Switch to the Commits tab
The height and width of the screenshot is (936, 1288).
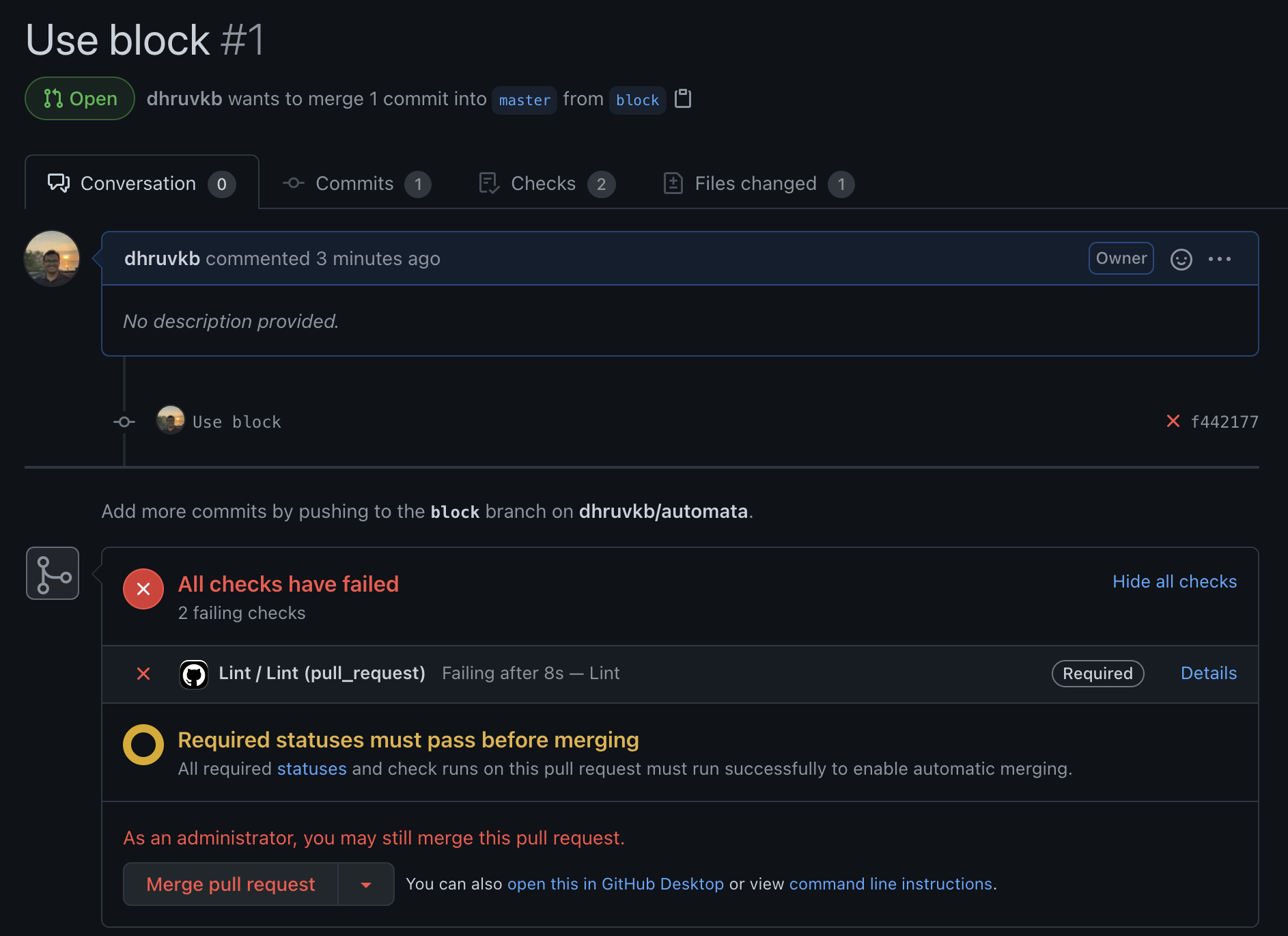355,184
